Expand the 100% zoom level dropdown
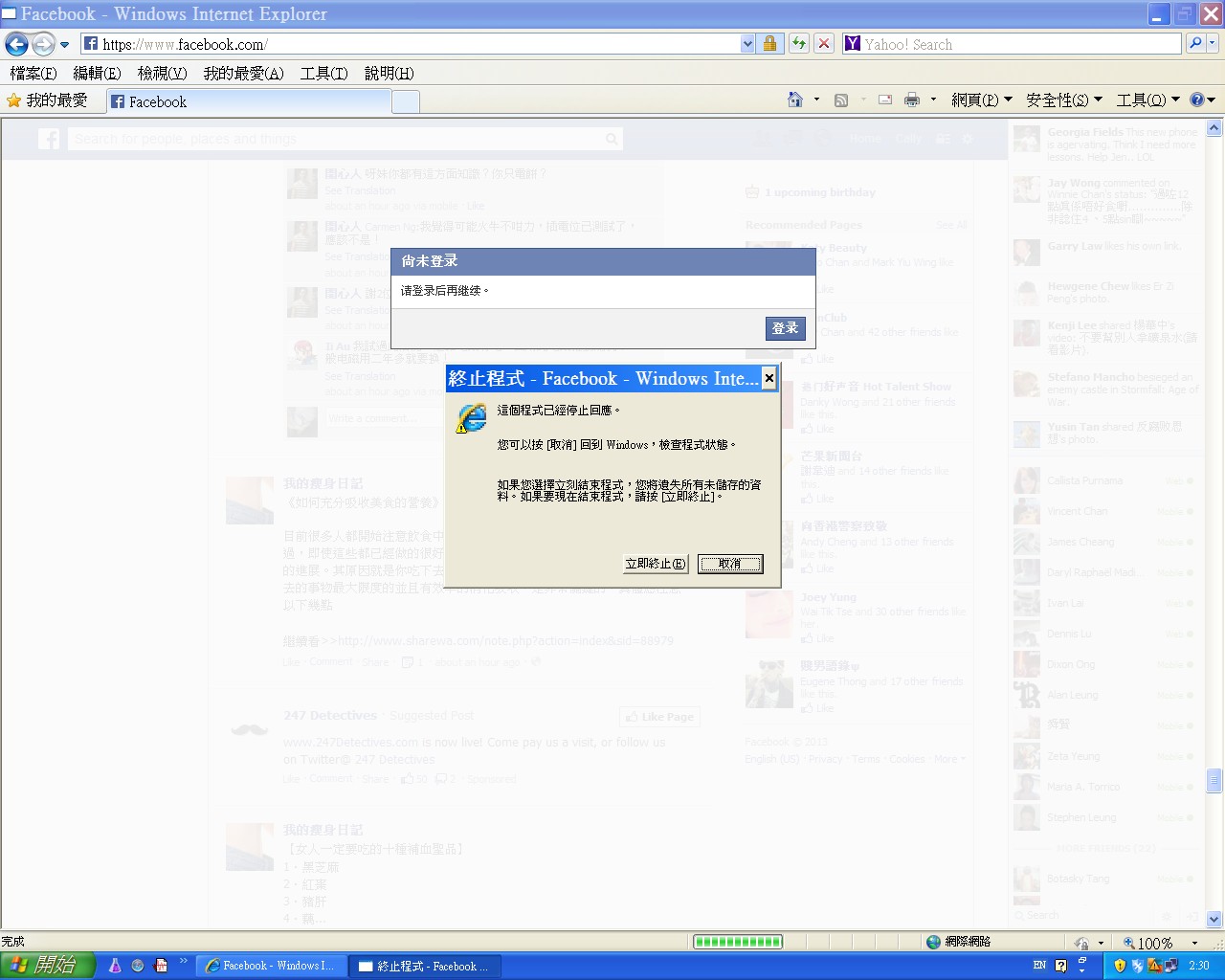1225x980 pixels. (x=1195, y=943)
